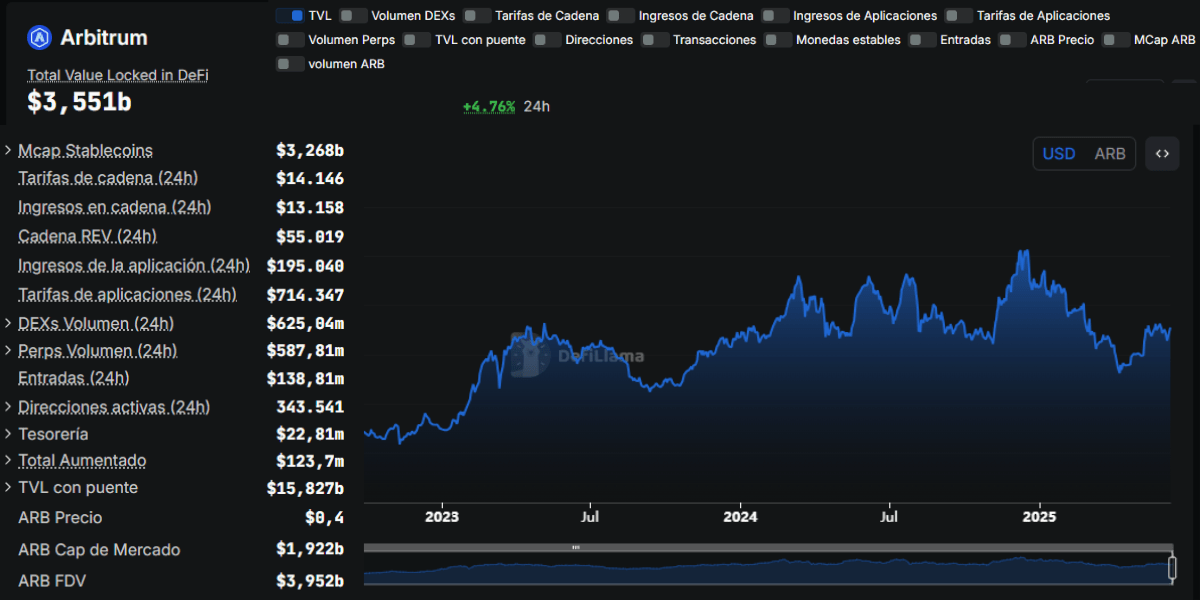Screen dimensions: 1200x600
Task: Expand the DEXs Volumen (24h) chevron
Action: coord(8,324)
